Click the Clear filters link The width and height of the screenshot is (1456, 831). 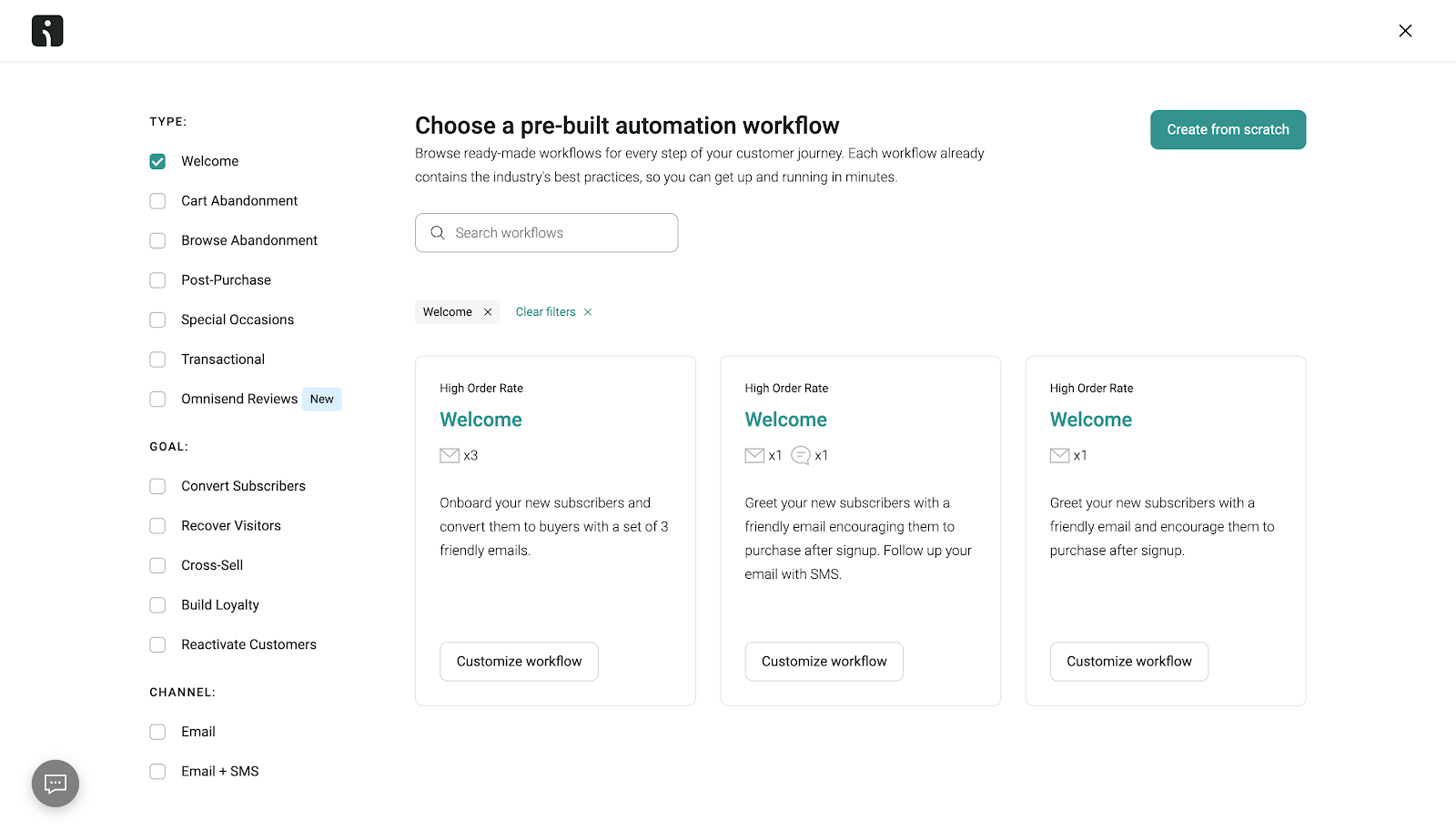(x=544, y=311)
